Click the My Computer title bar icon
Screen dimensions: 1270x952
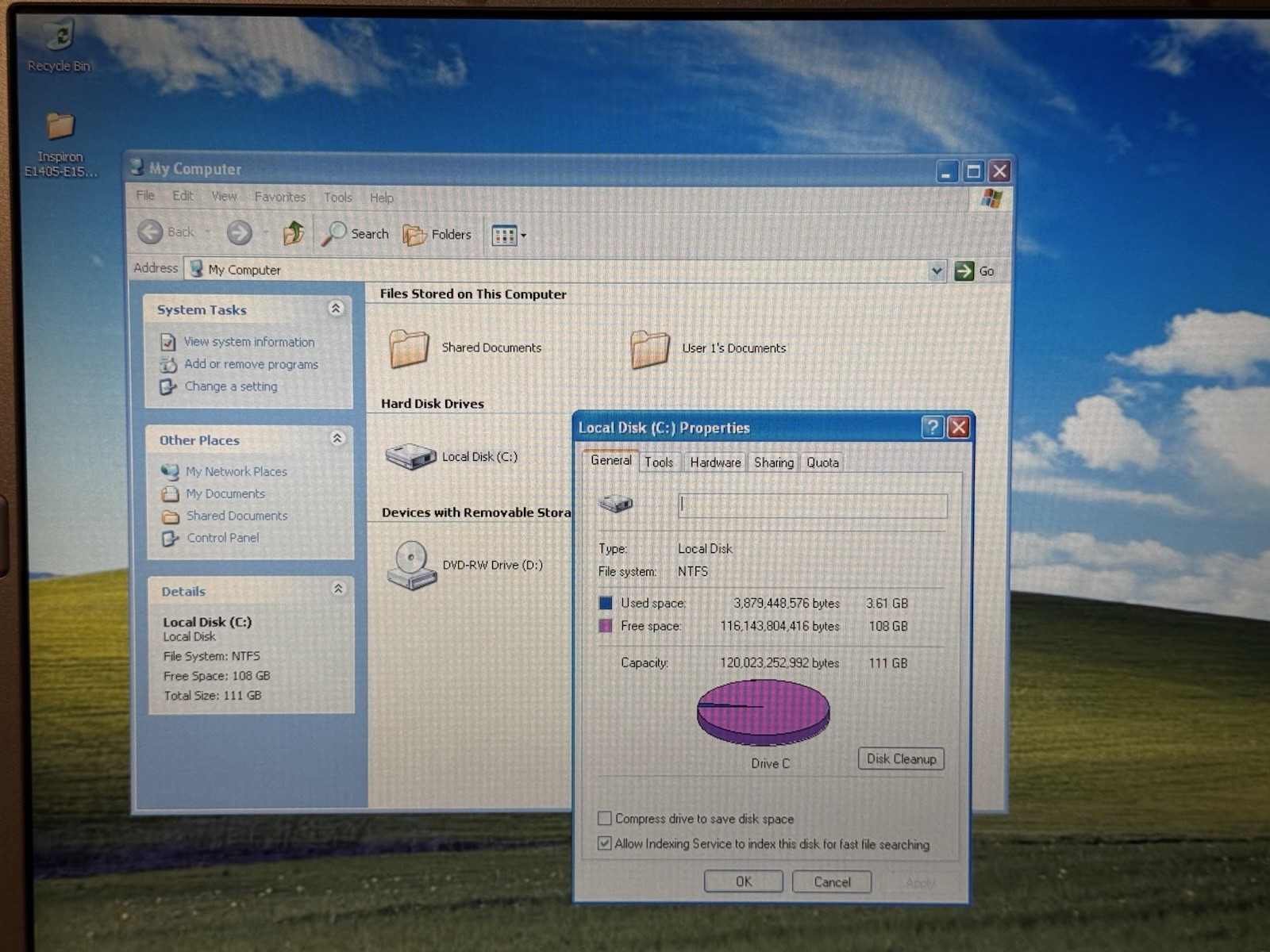137,167
